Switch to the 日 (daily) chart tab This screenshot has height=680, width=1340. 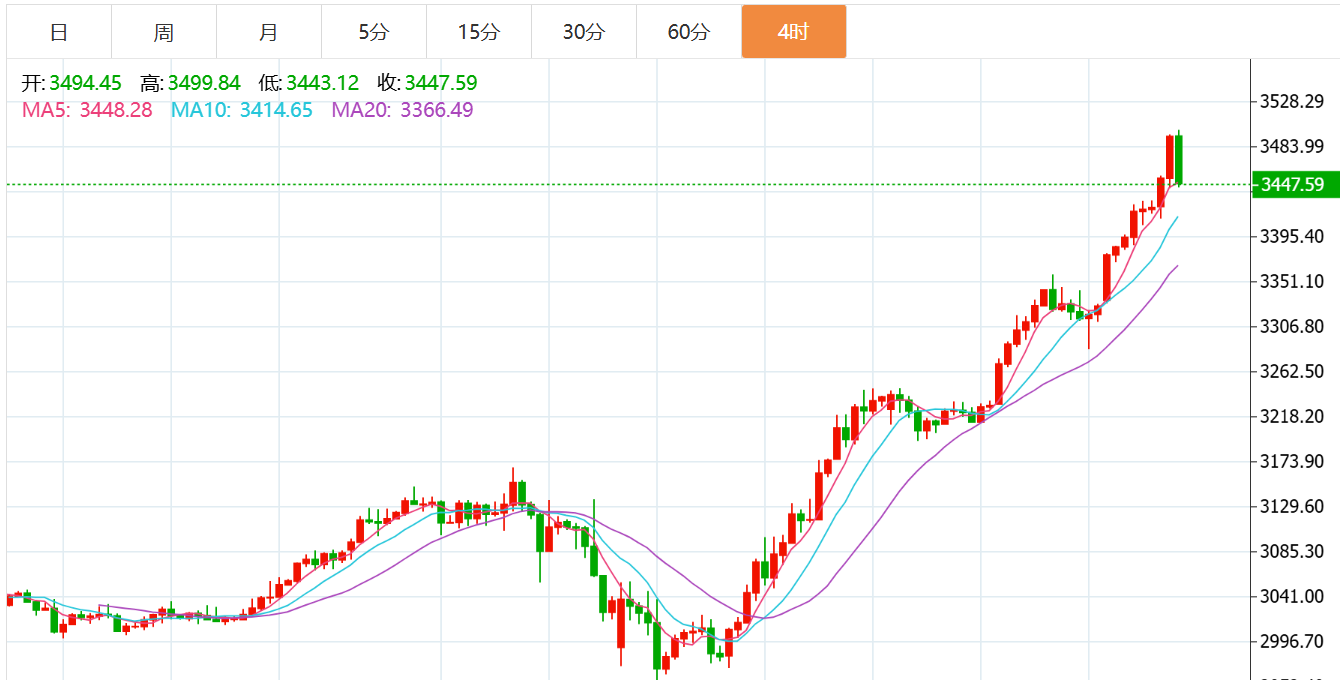click(x=59, y=32)
